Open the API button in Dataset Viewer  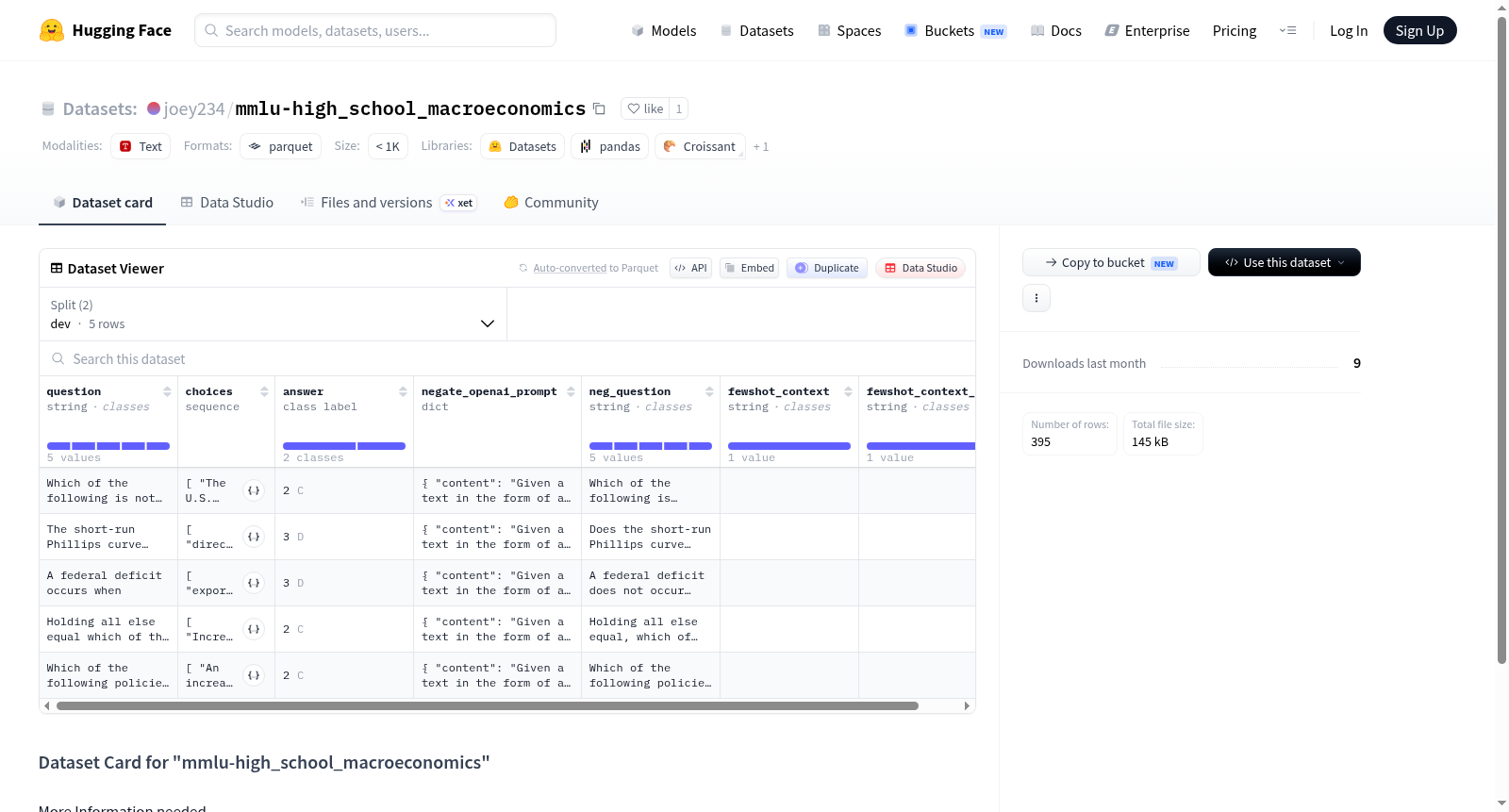click(x=690, y=268)
